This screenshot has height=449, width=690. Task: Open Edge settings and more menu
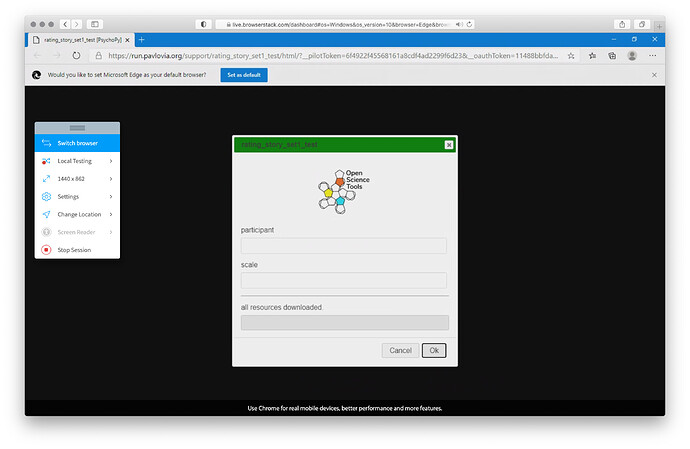pos(652,56)
